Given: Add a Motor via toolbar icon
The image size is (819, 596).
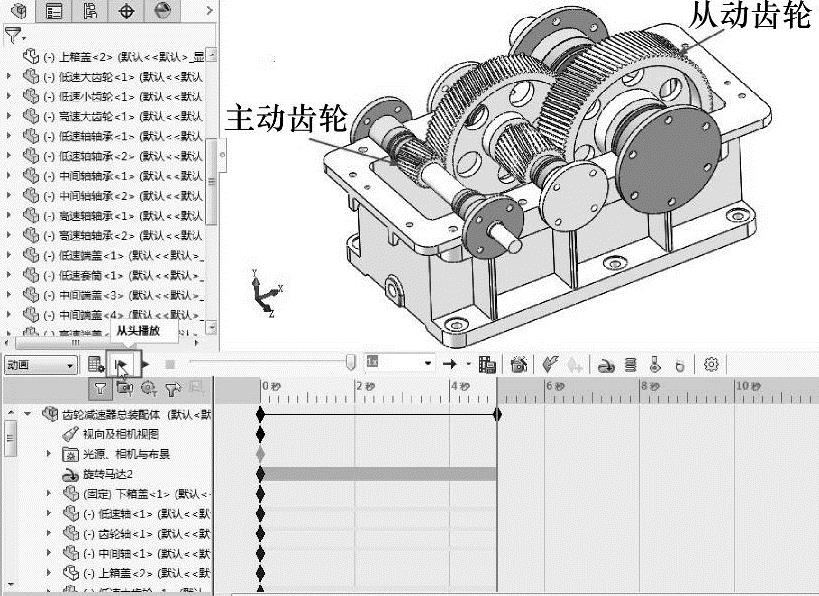Looking at the screenshot, I should click(606, 365).
